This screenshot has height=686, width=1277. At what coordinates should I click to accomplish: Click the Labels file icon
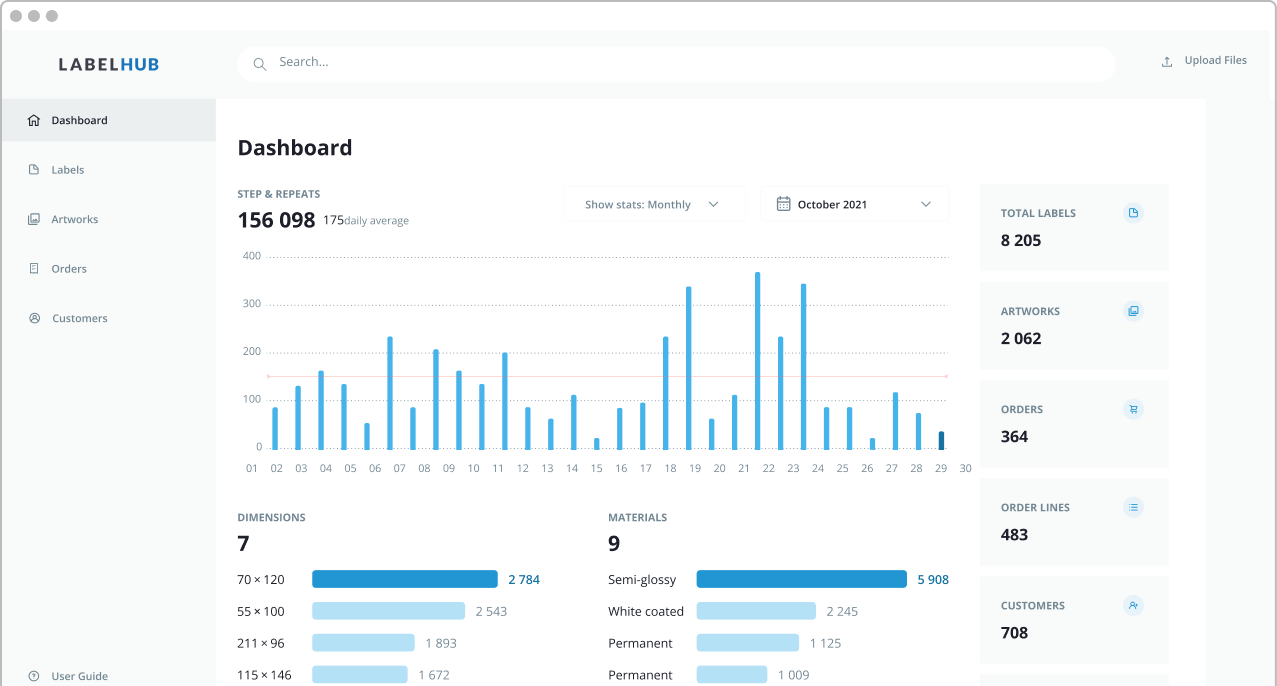(34, 170)
